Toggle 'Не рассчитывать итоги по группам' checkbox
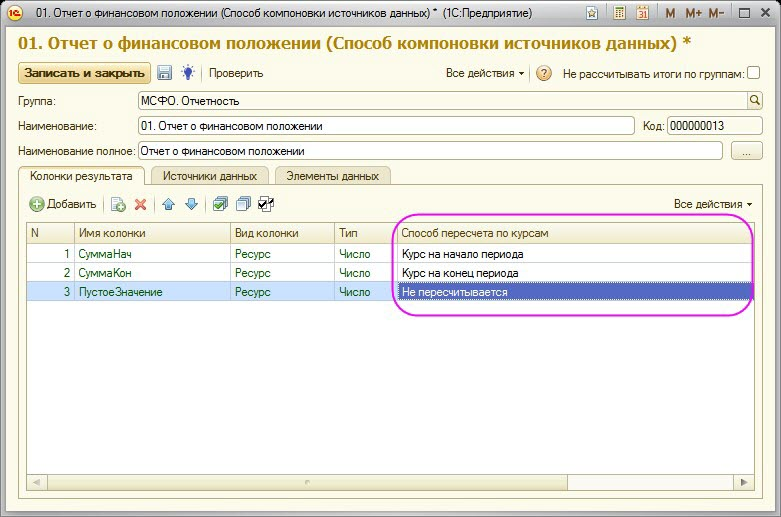 point(754,73)
